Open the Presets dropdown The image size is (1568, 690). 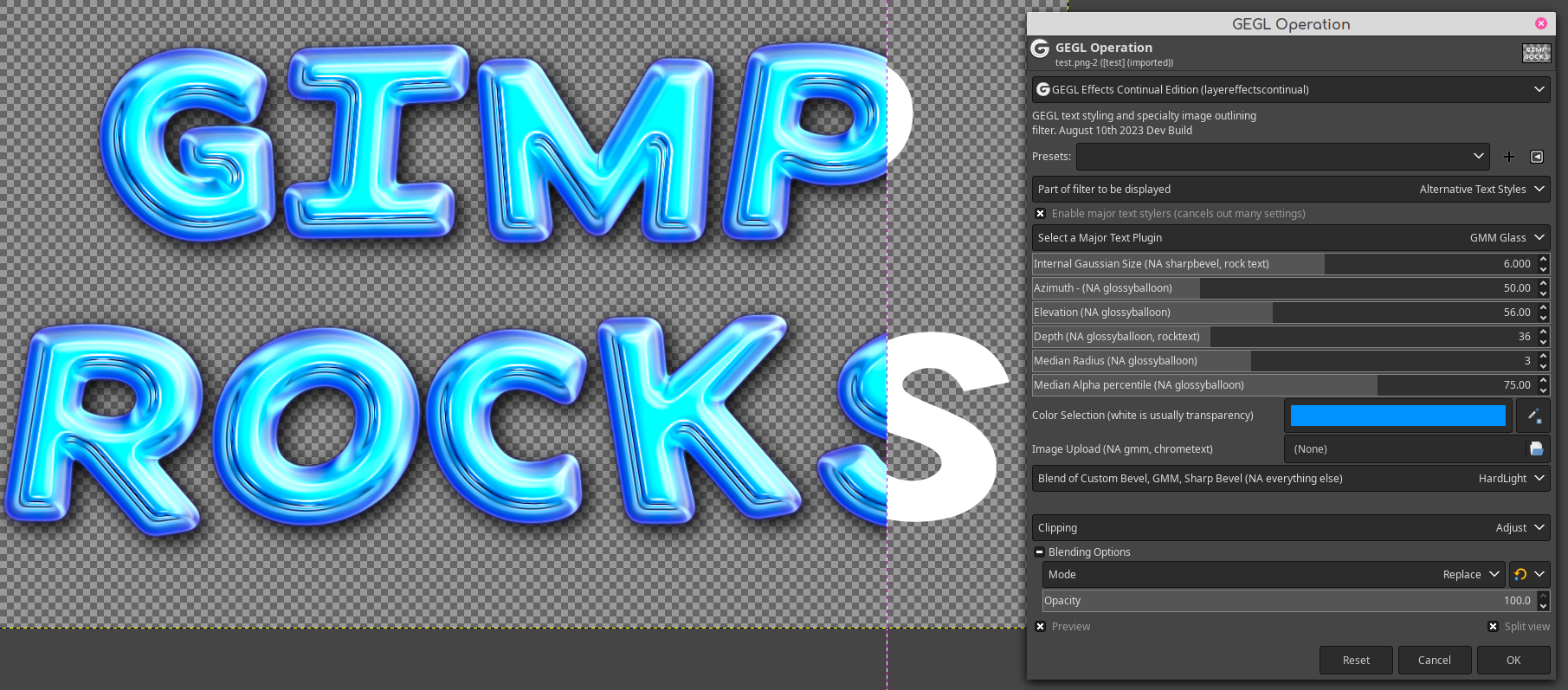click(x=1282, y=157)
